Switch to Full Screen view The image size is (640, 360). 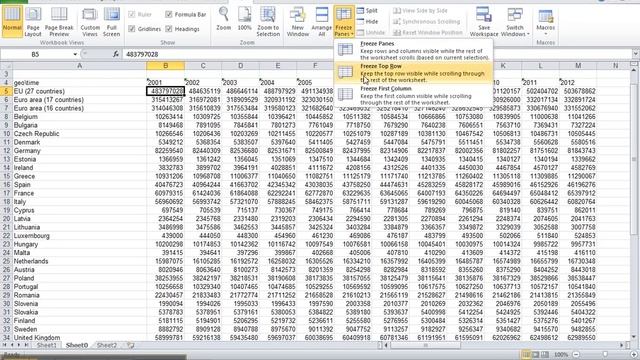click(x=111, y=22)
